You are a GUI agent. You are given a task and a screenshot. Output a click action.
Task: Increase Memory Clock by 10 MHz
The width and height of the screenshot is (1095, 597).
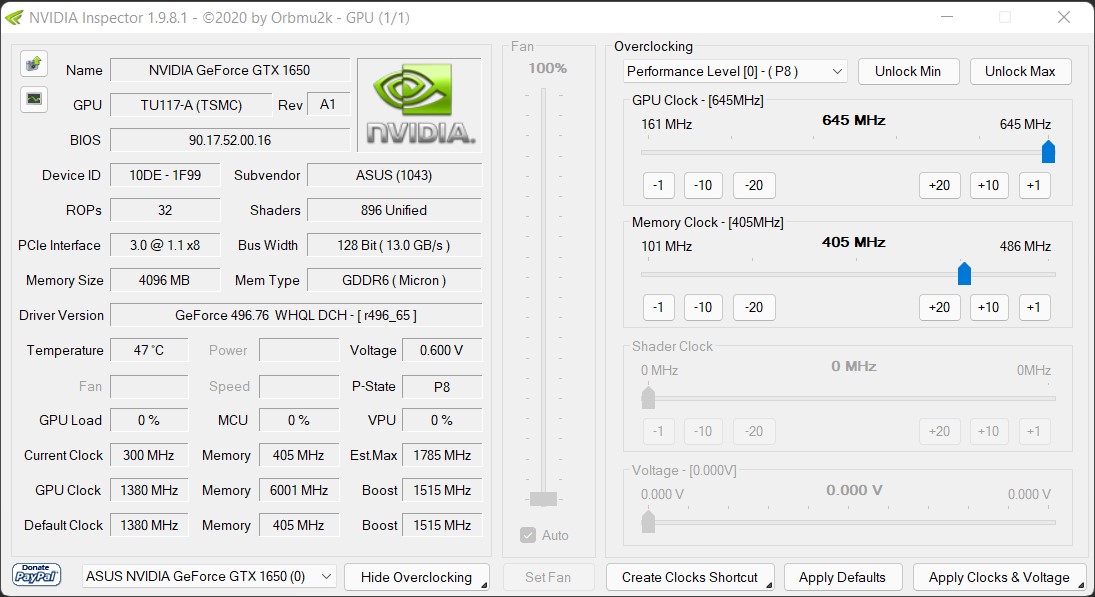989,307
